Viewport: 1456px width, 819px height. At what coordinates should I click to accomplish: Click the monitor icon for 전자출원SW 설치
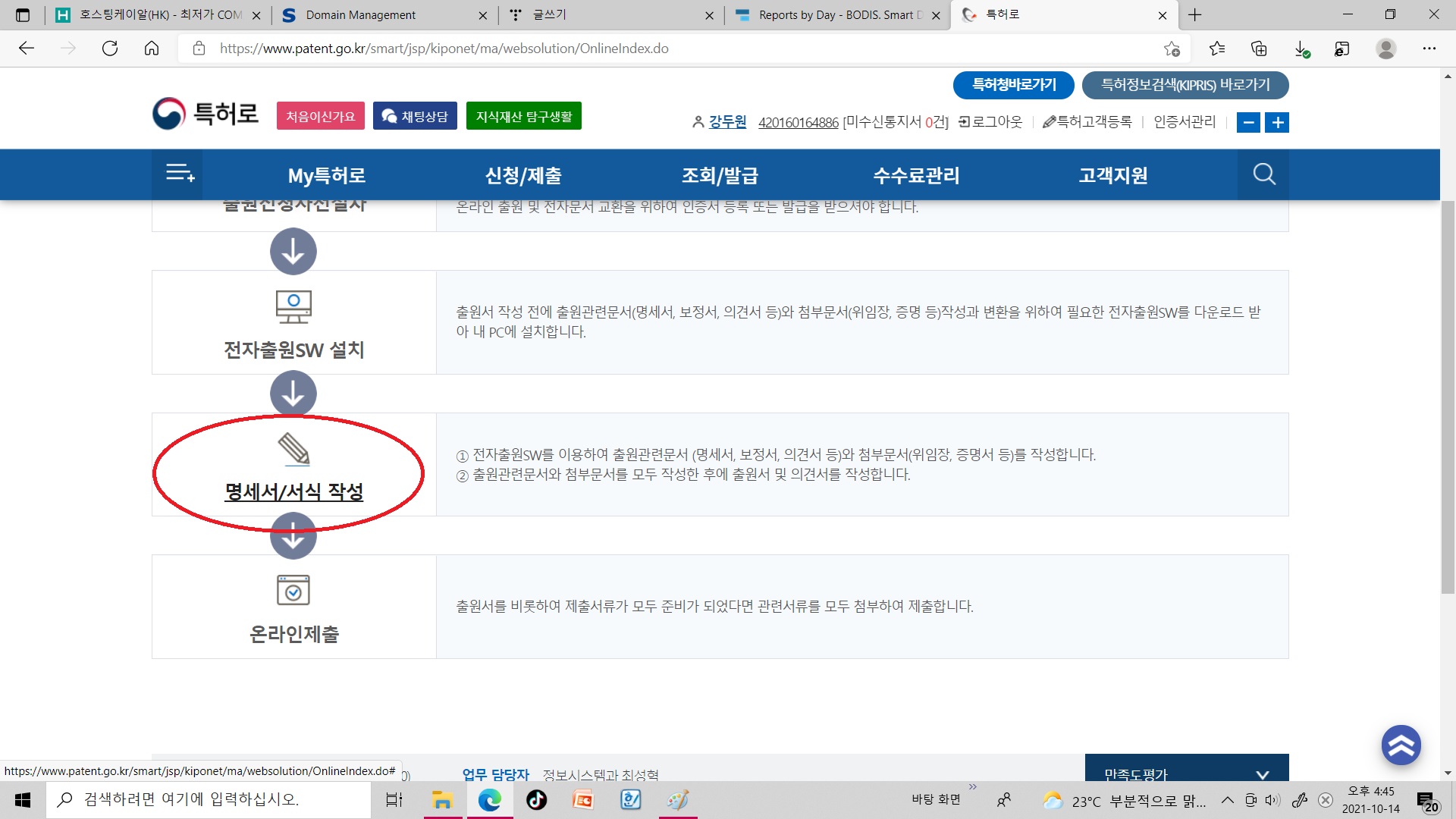pyautogui.click(x=293, y=306)
